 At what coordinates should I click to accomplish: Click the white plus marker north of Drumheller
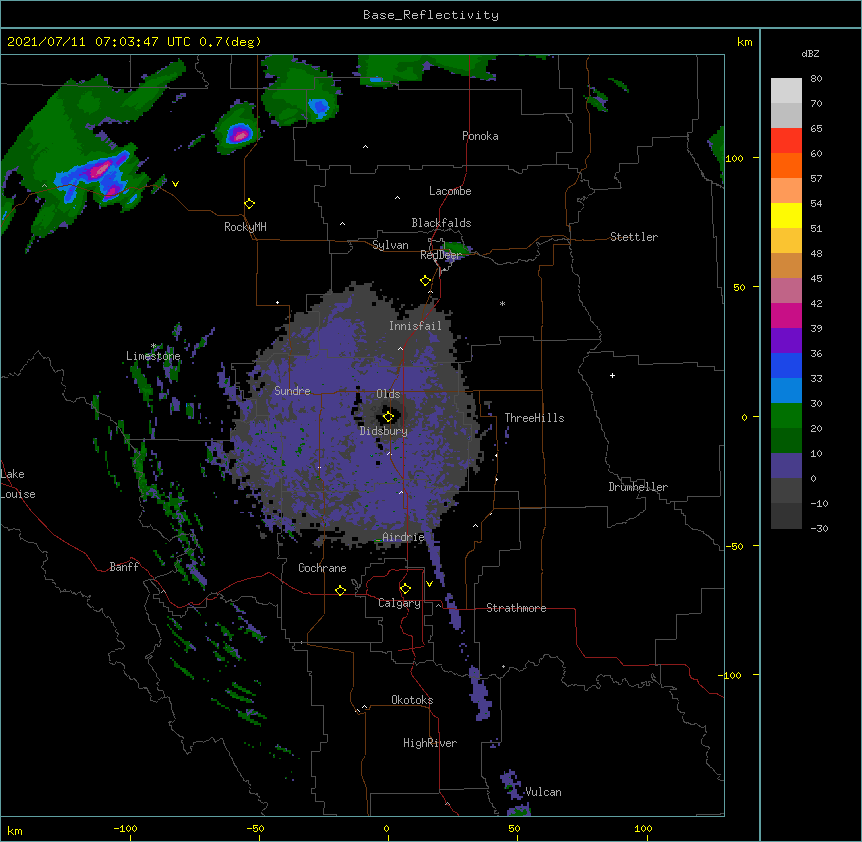pos(612,375)
